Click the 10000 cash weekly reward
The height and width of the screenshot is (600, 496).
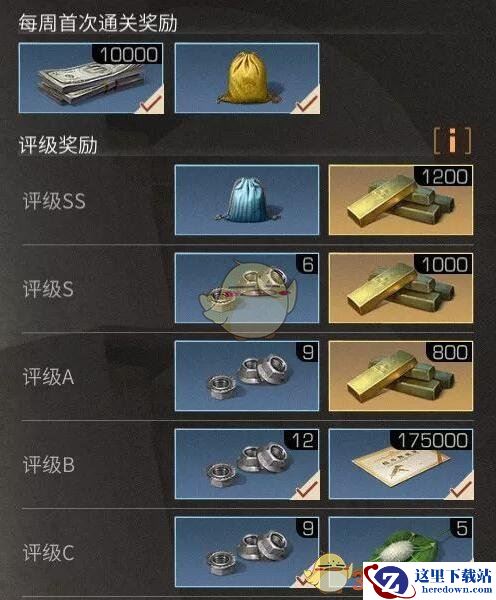pyautogui.click(x=91, y=78)
